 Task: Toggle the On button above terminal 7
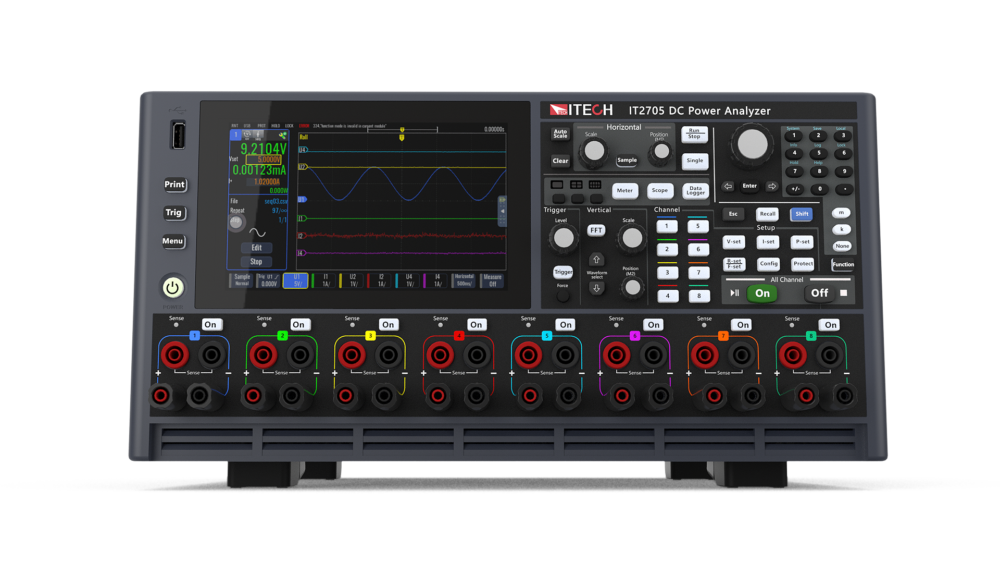(742, 325)
